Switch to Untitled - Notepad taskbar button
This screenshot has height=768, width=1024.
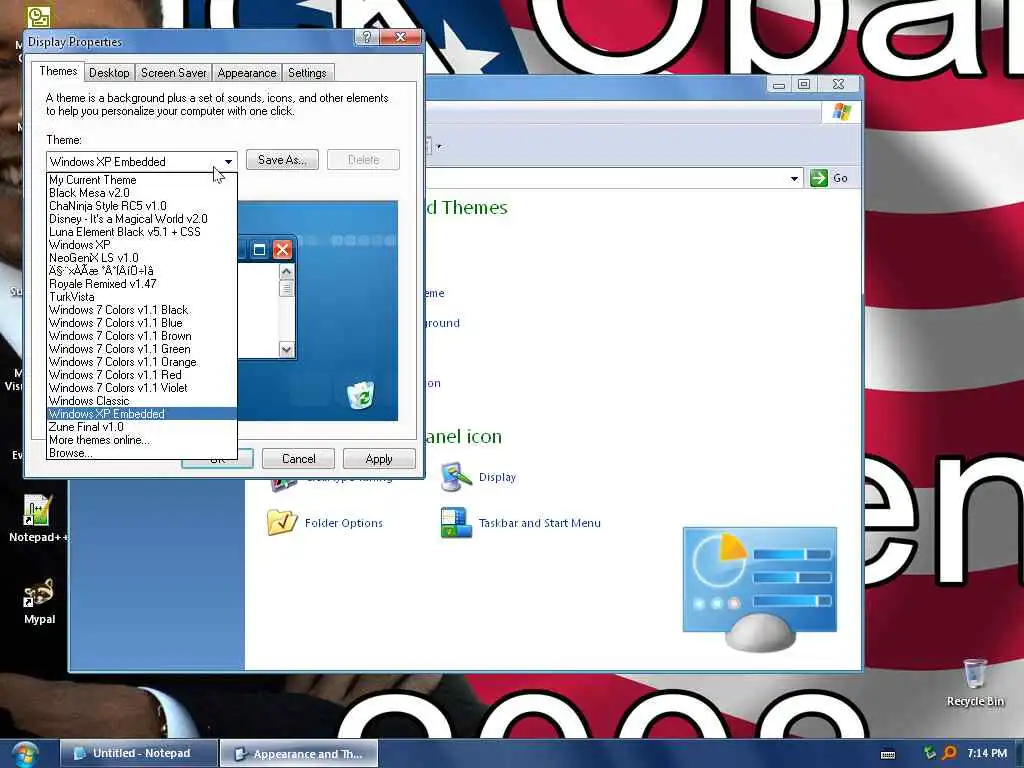point(139,754)
